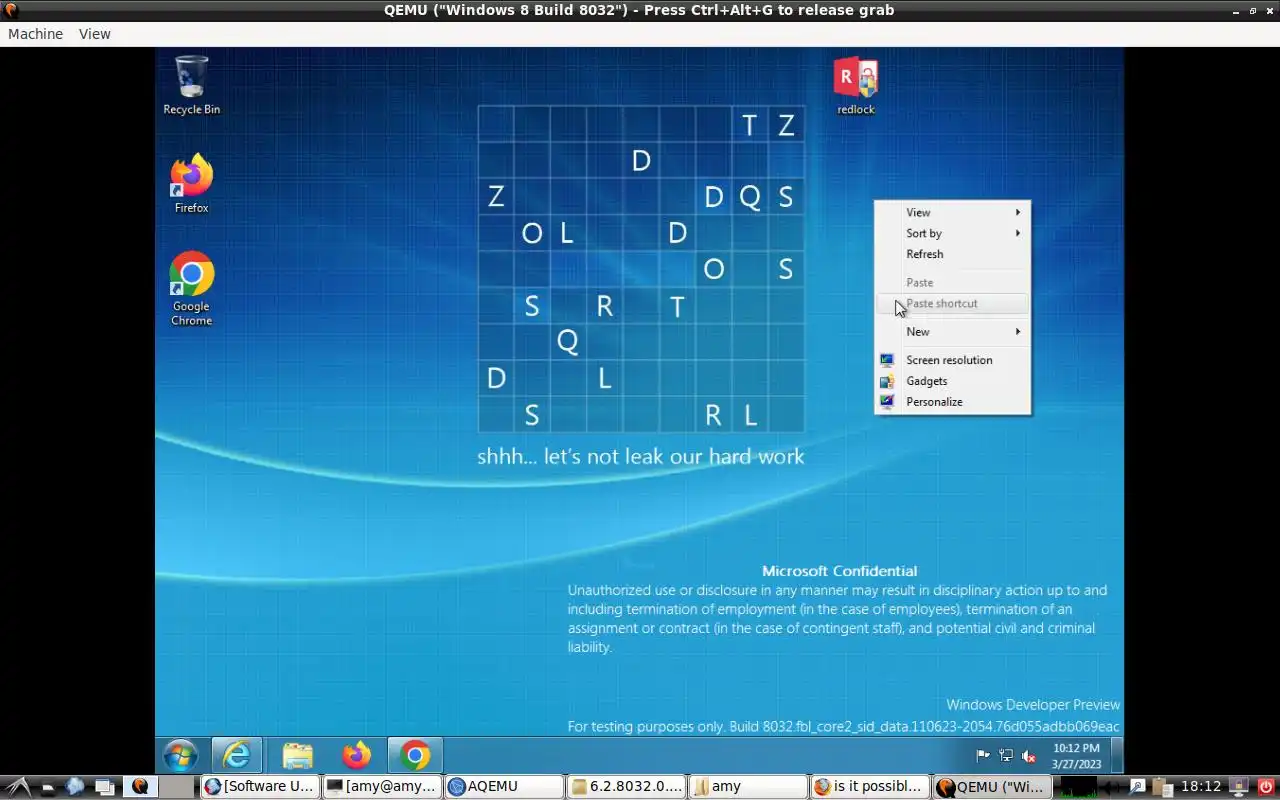
Task: Select the Google Chrome desktop shortcut
Action: [191, 288]
